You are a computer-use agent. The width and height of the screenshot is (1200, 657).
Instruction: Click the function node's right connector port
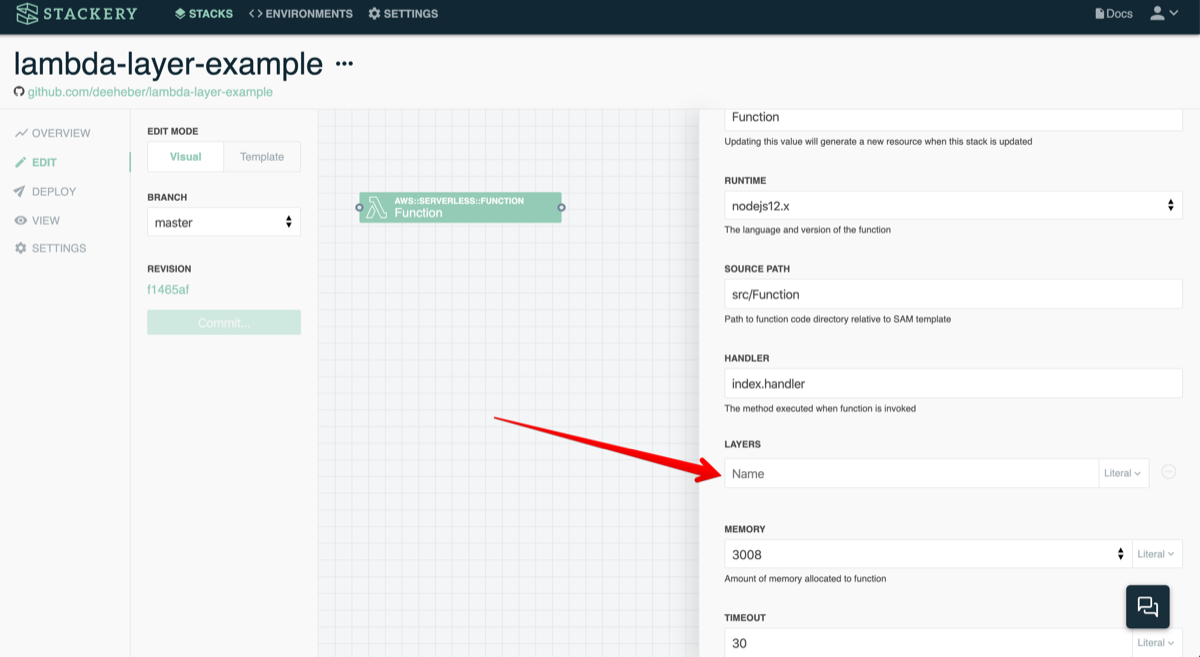[x=562, y=207]
